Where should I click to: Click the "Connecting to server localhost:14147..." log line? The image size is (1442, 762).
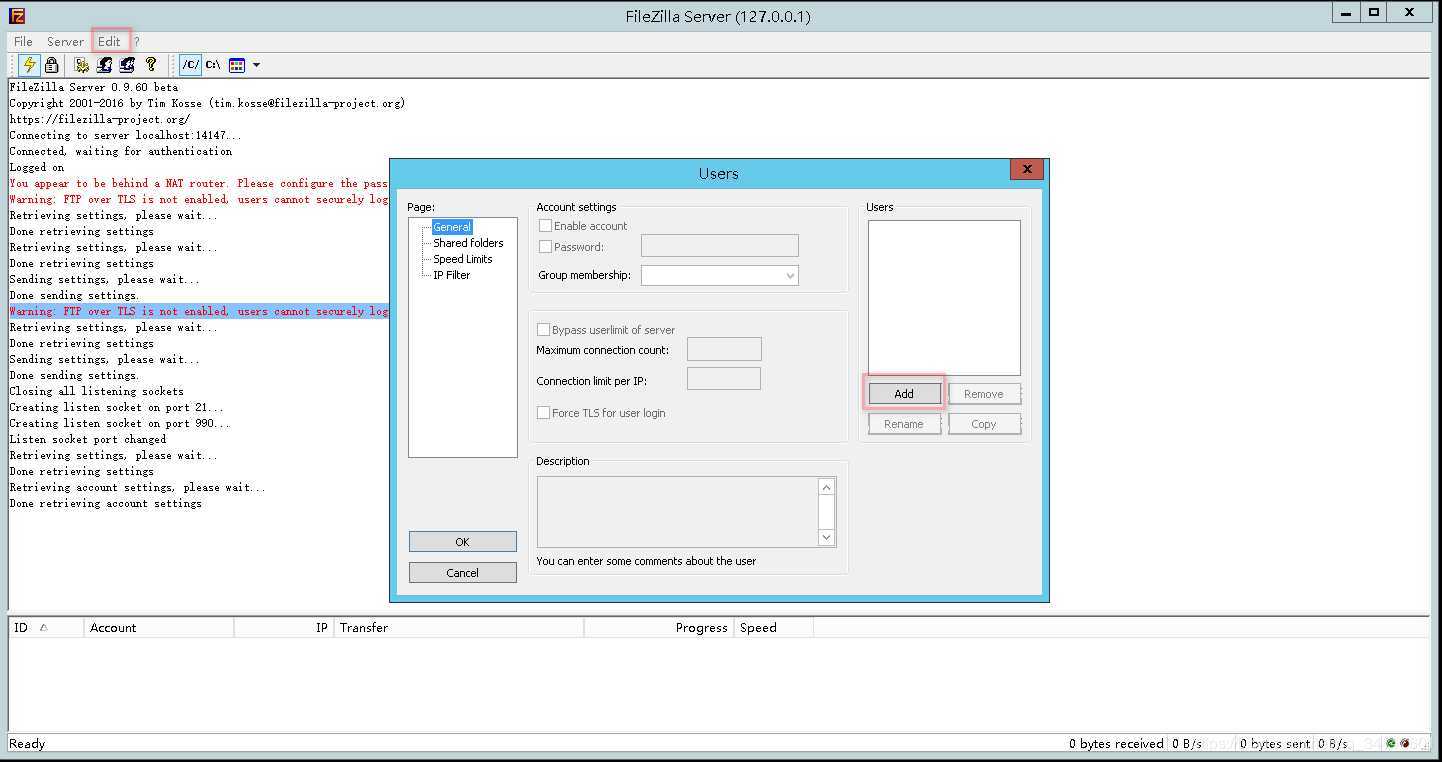click(125, 135)
